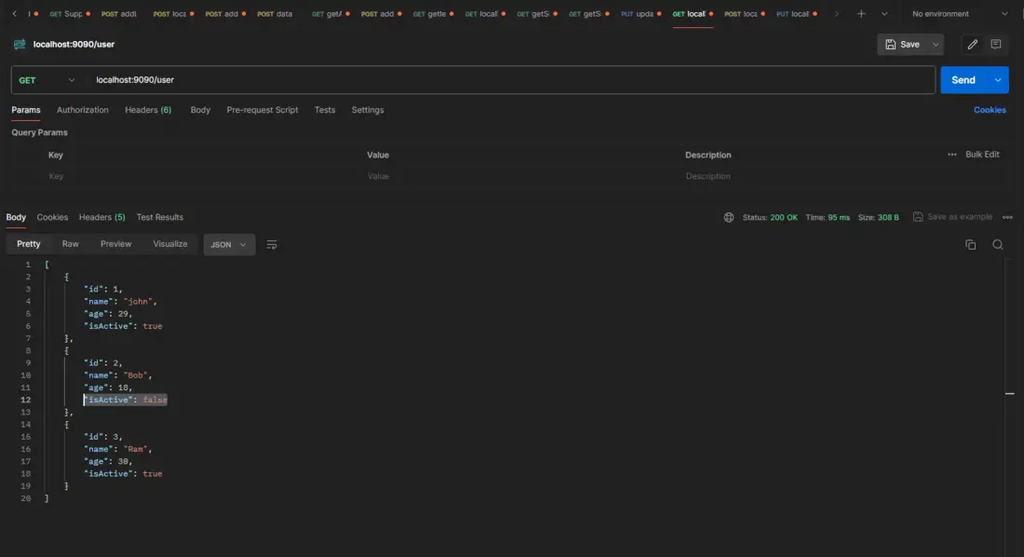
Task: Open the GET method dropdown
Action: pos(46,80)
